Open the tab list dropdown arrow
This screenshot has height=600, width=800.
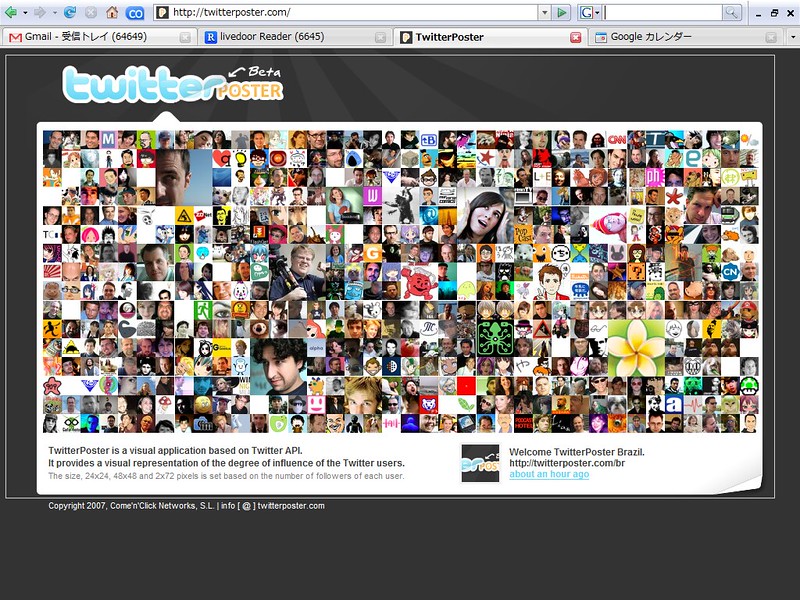tap(792, 37)
